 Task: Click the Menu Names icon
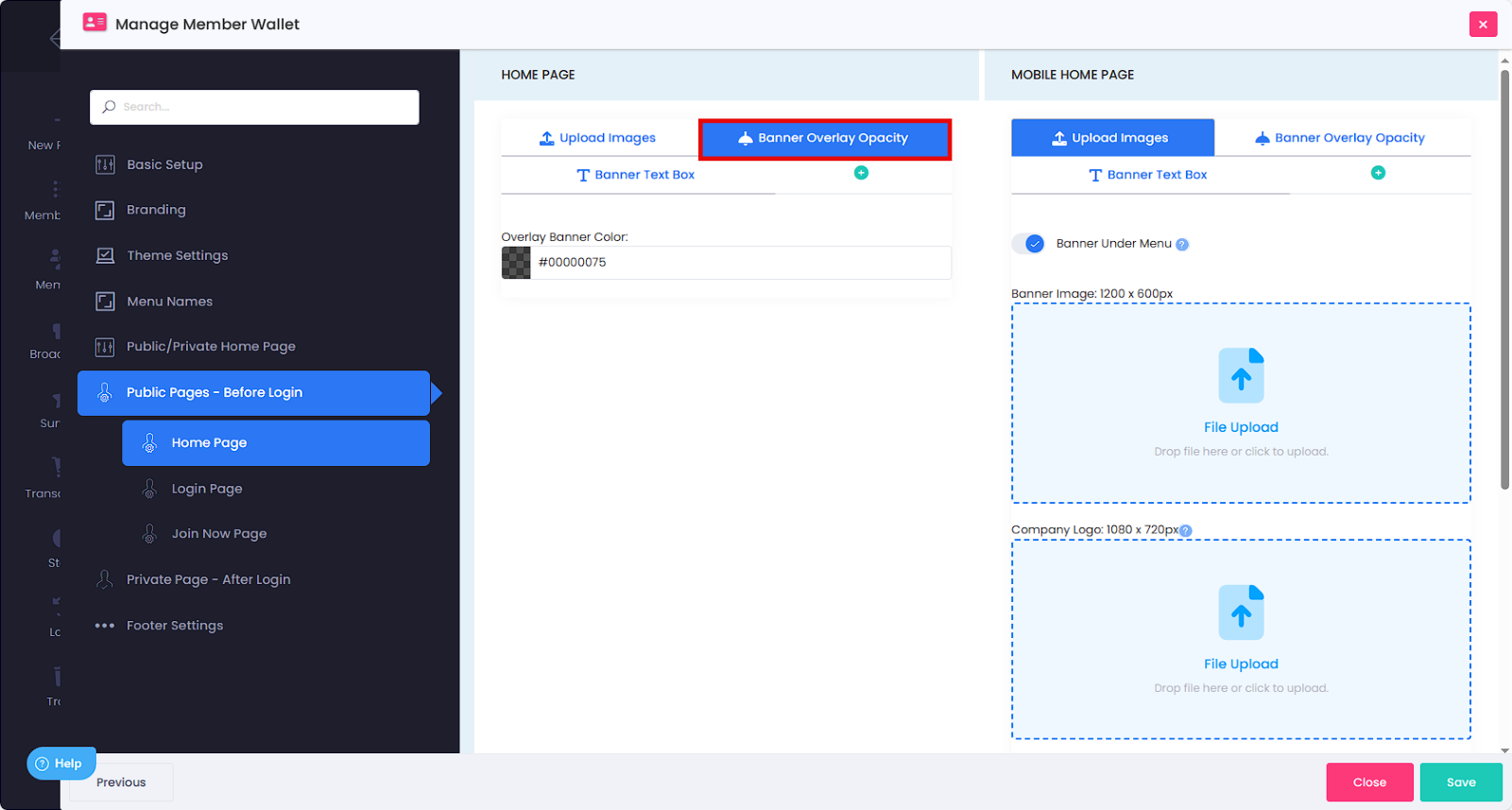(105, 302)
